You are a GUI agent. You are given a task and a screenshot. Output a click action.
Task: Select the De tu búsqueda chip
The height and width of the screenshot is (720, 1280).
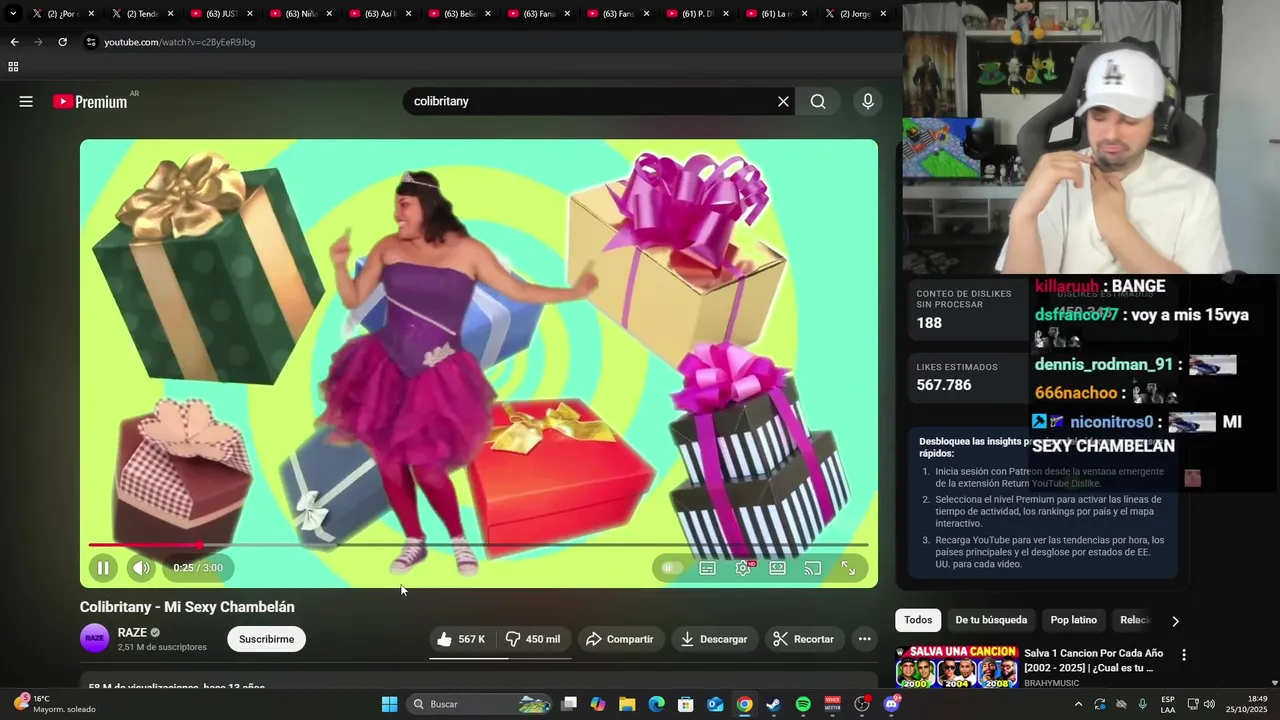click(x=991, y=620)
